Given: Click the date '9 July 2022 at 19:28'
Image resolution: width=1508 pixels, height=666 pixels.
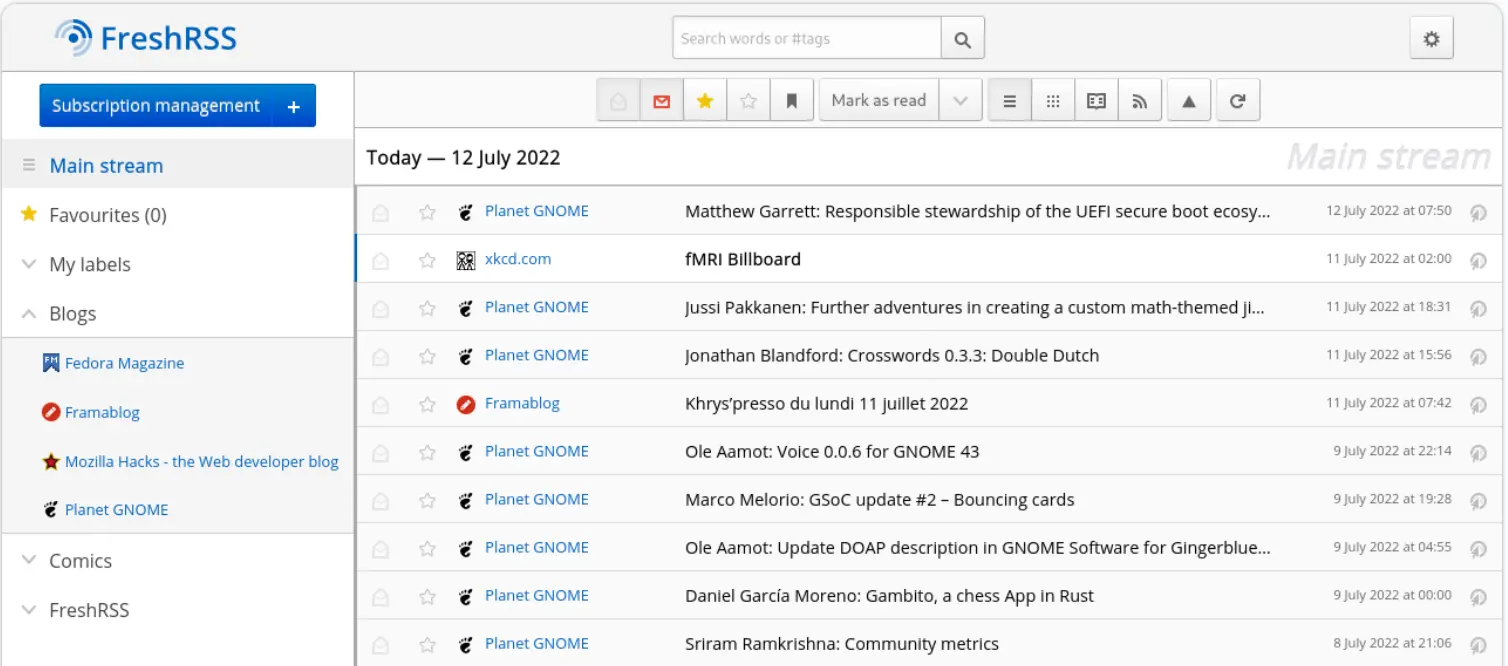Looking at the screenshot, I should click(x=1392, y=499).
